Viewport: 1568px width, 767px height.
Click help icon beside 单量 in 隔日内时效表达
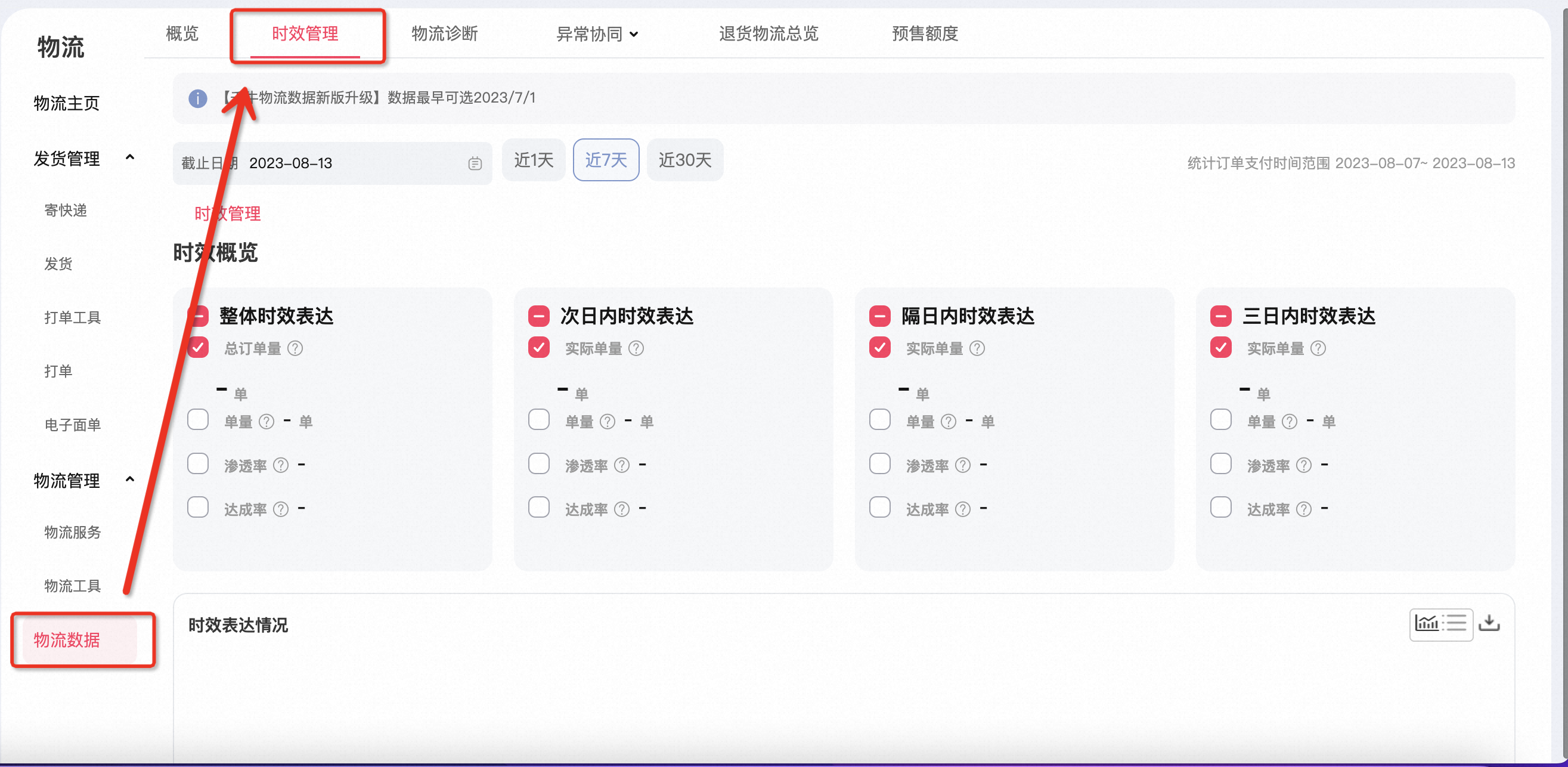click(948, 421)
